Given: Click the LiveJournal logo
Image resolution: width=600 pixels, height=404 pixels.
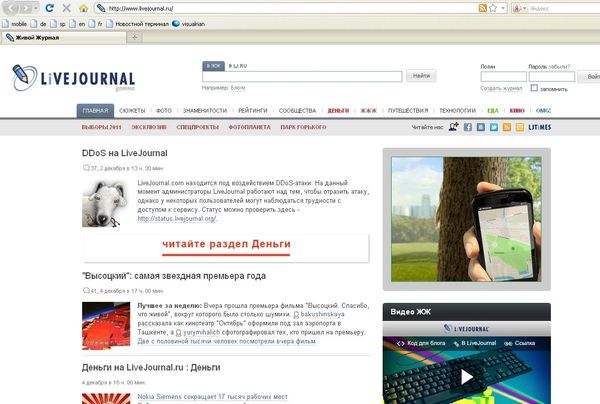Looking at the screenshot, I should click(73, 78).
